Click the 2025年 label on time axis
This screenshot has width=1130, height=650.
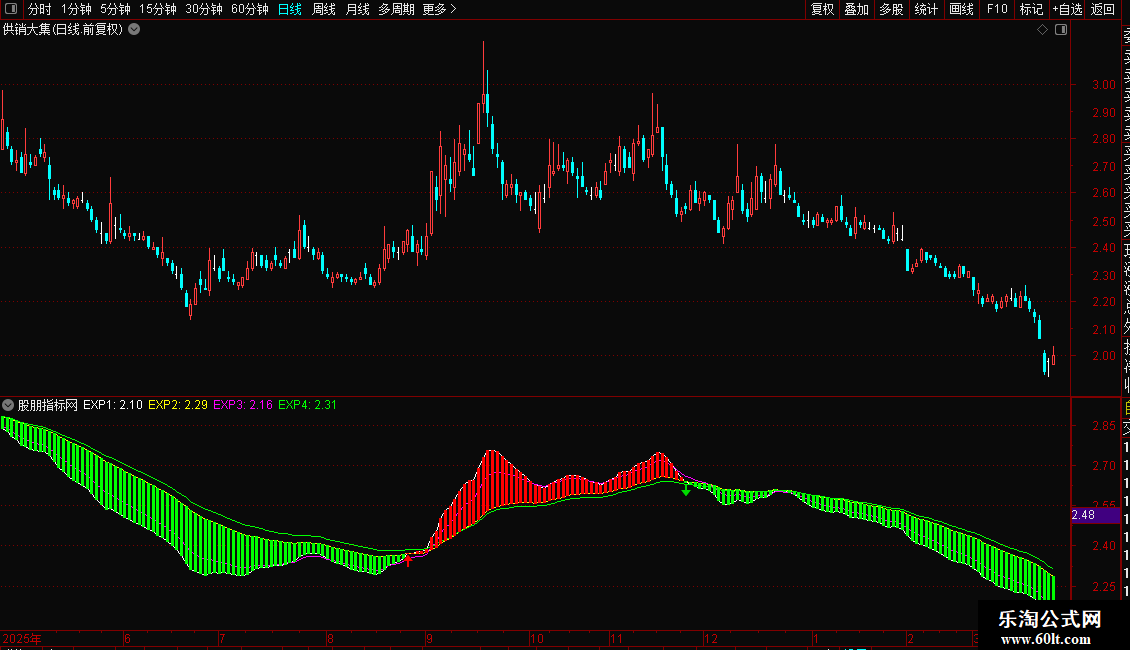(22, 638)
